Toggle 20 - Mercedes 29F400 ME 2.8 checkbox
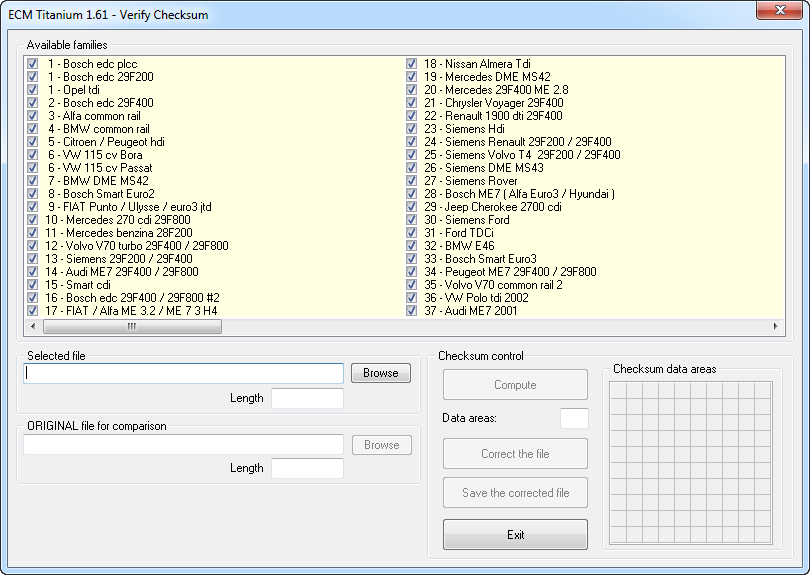 [x=412, y=89]
